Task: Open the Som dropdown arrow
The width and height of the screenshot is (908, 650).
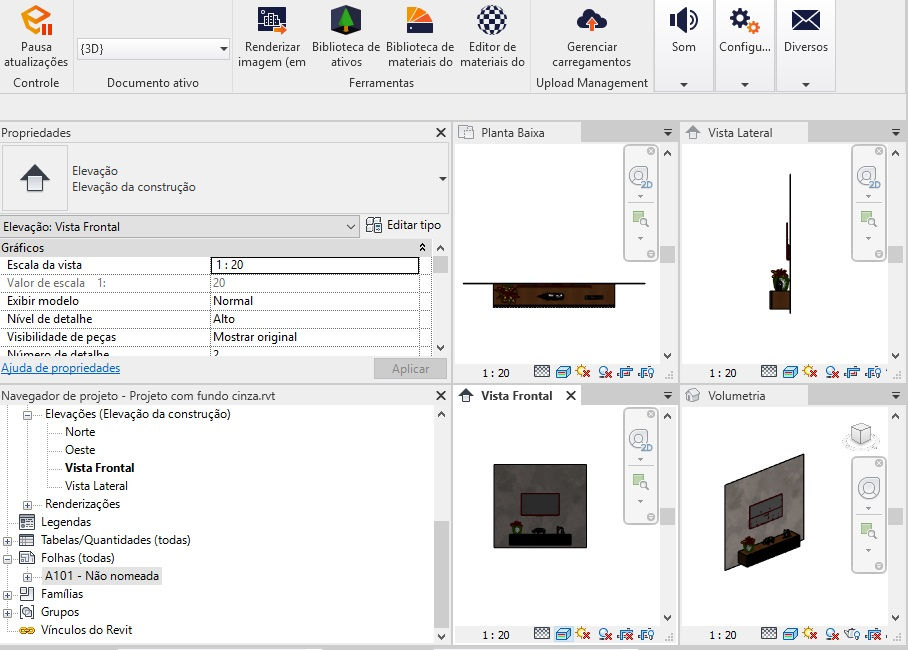Action: click(683, 85)
